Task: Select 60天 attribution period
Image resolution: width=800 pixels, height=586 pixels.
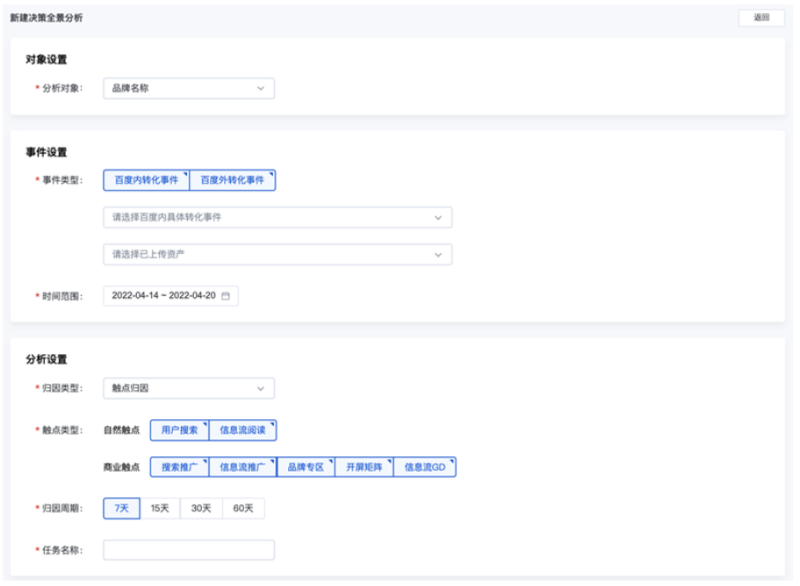Action: (243, 508)
